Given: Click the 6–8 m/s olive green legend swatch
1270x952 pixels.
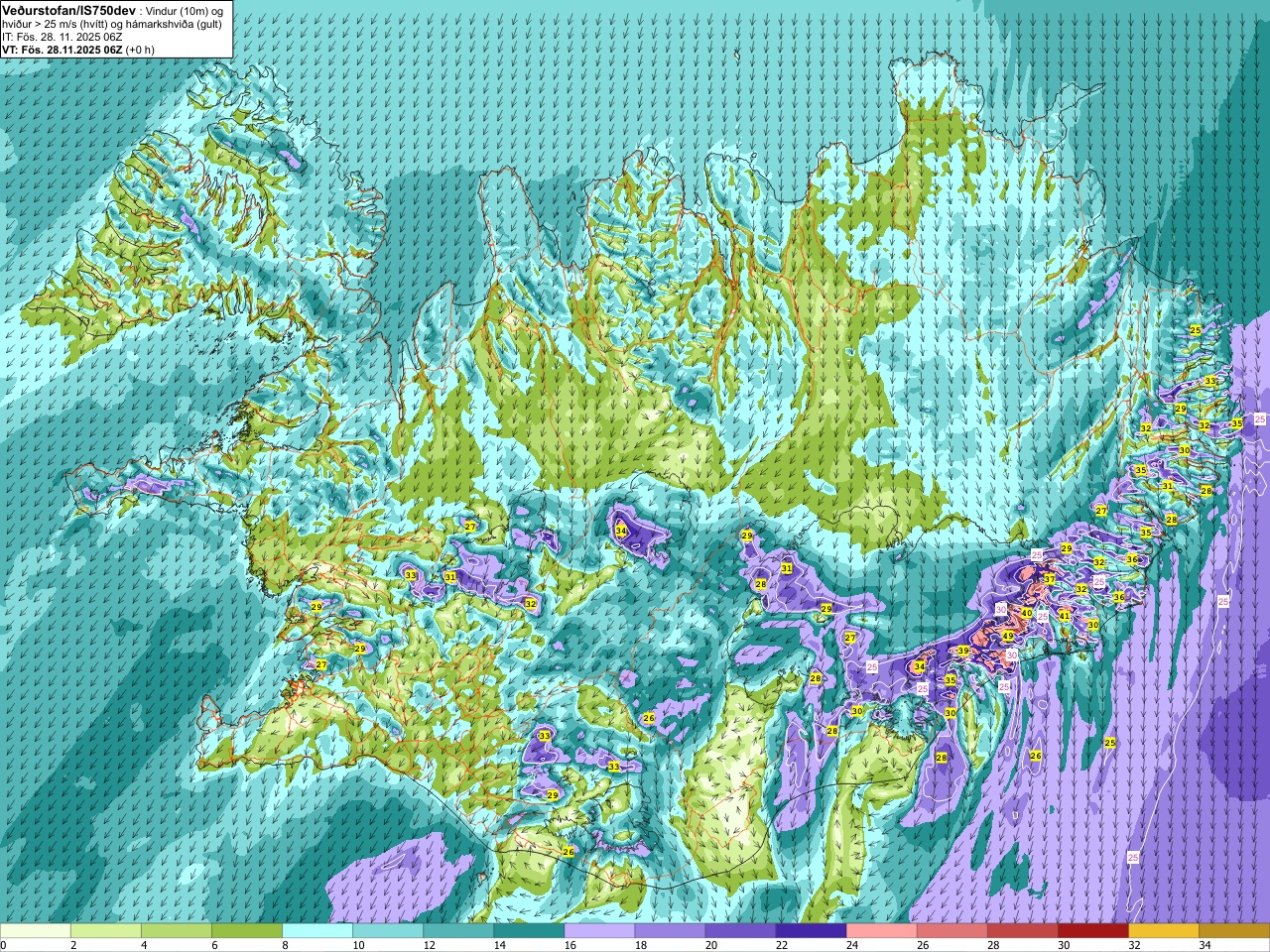Looking at the screenshot, I should pyautogui.click(x=247, y=931).
